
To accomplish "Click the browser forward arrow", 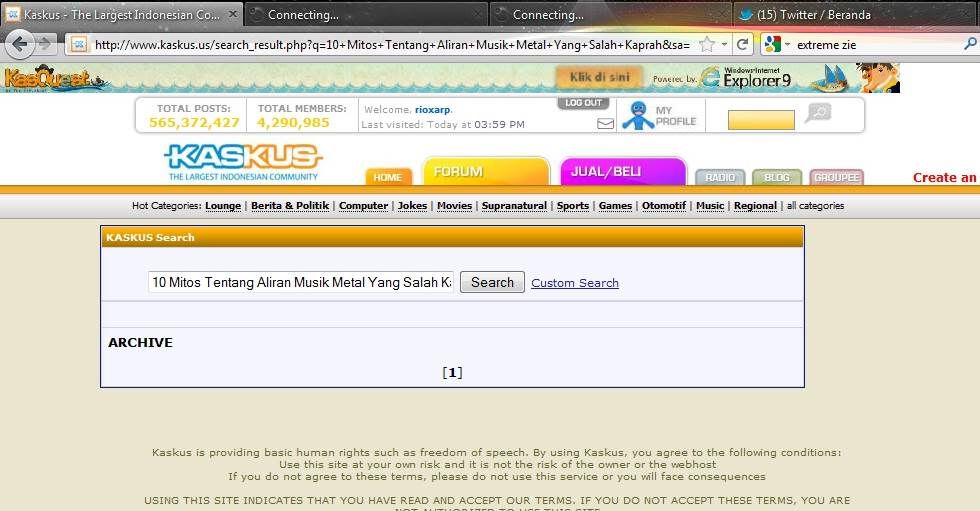I will (44, 44).
